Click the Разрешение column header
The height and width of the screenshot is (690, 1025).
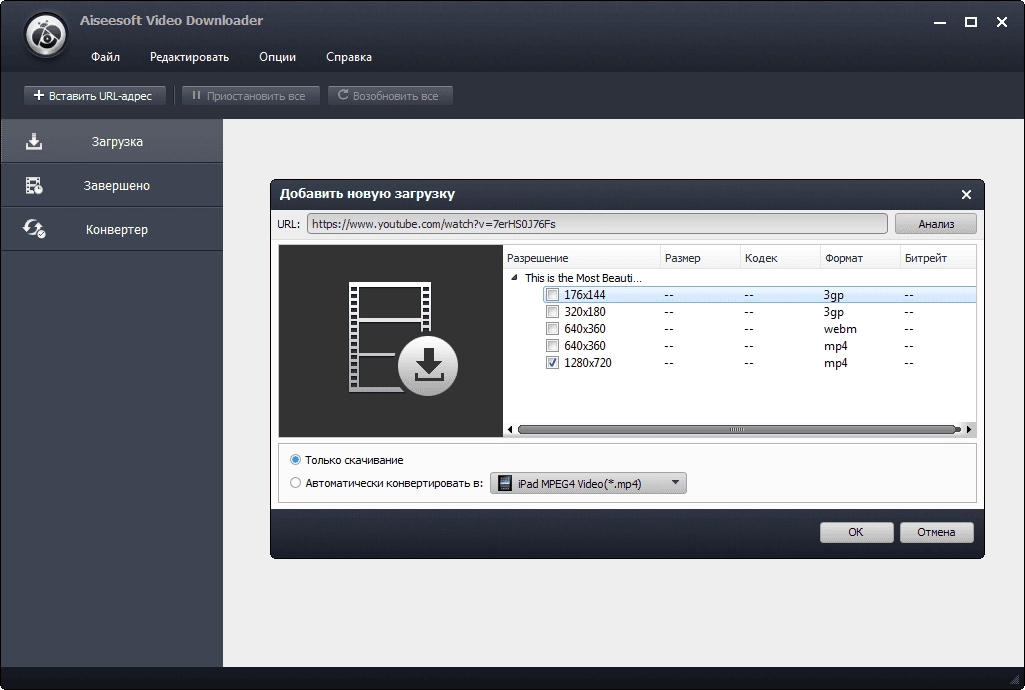click(582, 258)
